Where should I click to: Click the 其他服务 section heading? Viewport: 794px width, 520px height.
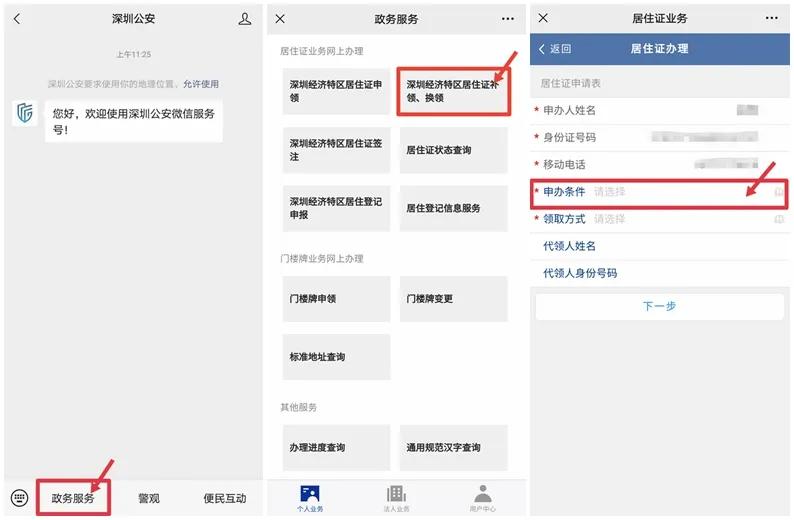click(299, 408)
